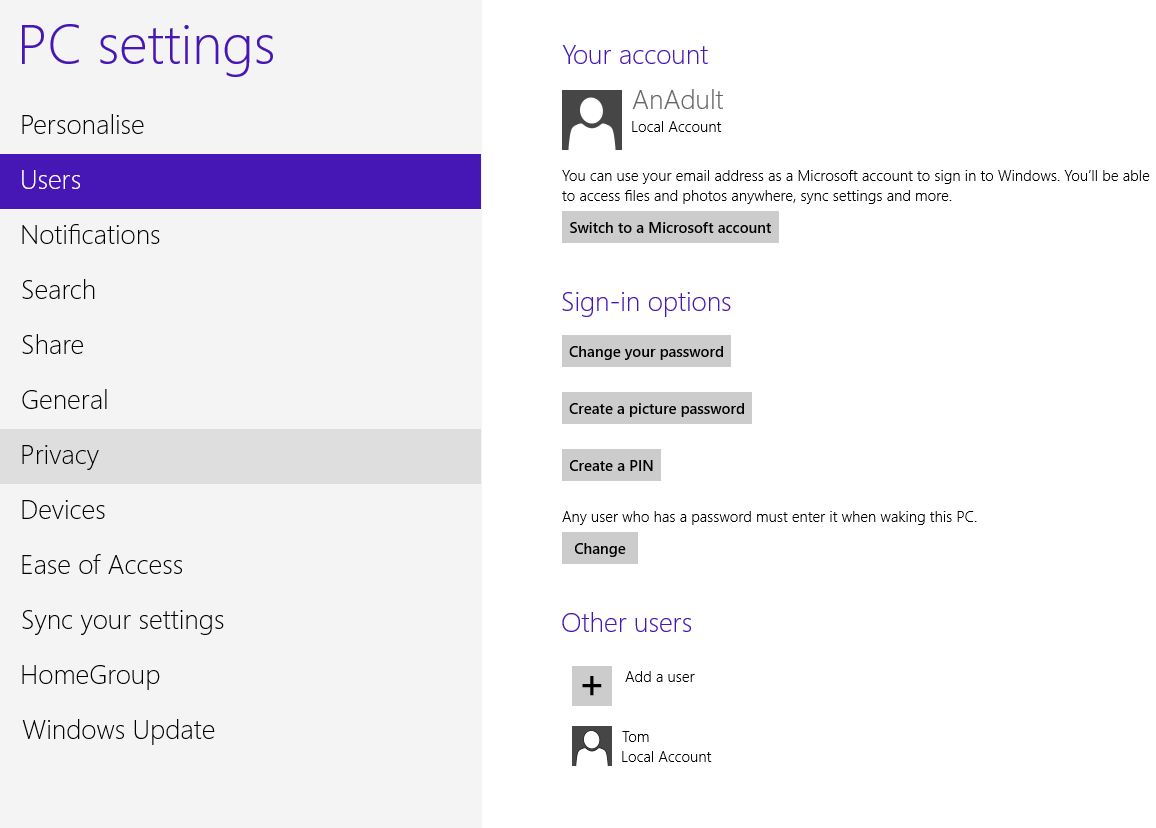
Task: Click the Change button for wake password
Action: (x=599, y=549)
